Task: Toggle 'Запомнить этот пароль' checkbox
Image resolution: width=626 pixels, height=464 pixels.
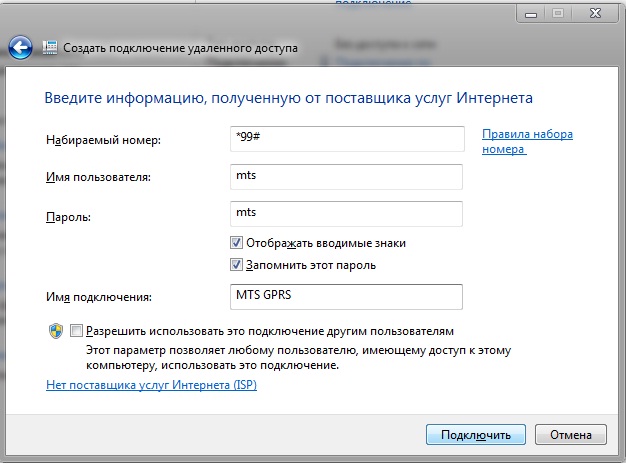Action: [x=236, y=265]
